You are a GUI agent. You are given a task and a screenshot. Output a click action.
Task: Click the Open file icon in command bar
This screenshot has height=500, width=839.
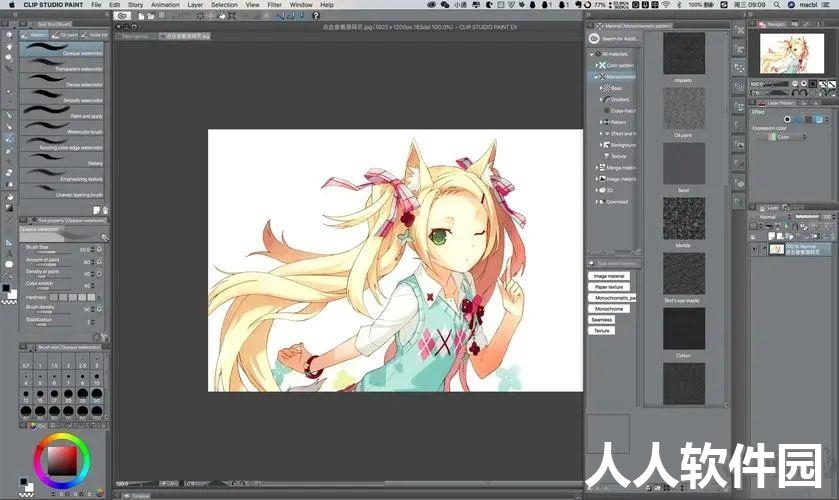(x=151, y=16)
